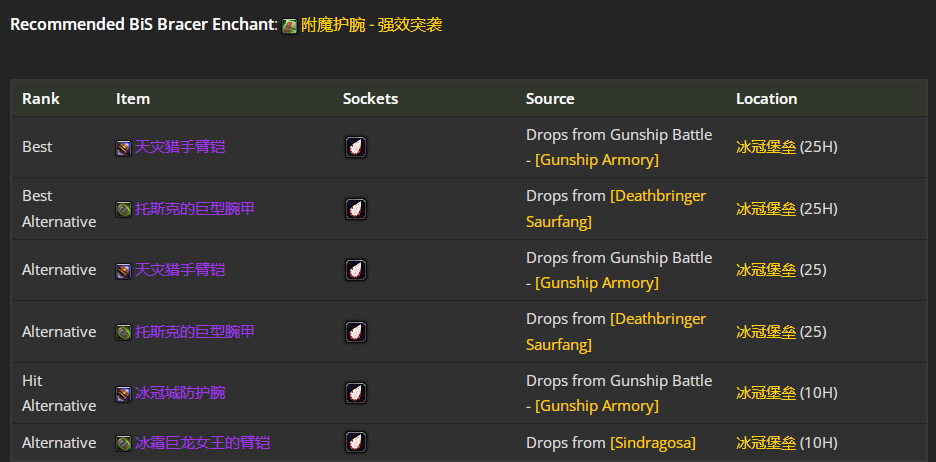Click the 托斯克的巨型腕甲 icon in the Best Alternative row

click(x=123, y=209)
